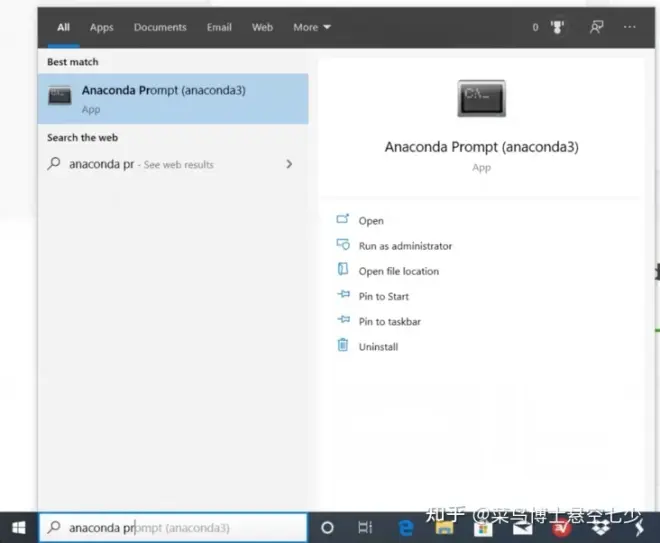Viewport: 660px width, 543px height.
Task: Expand the More filter dropdown
Action: click(312, 27)
